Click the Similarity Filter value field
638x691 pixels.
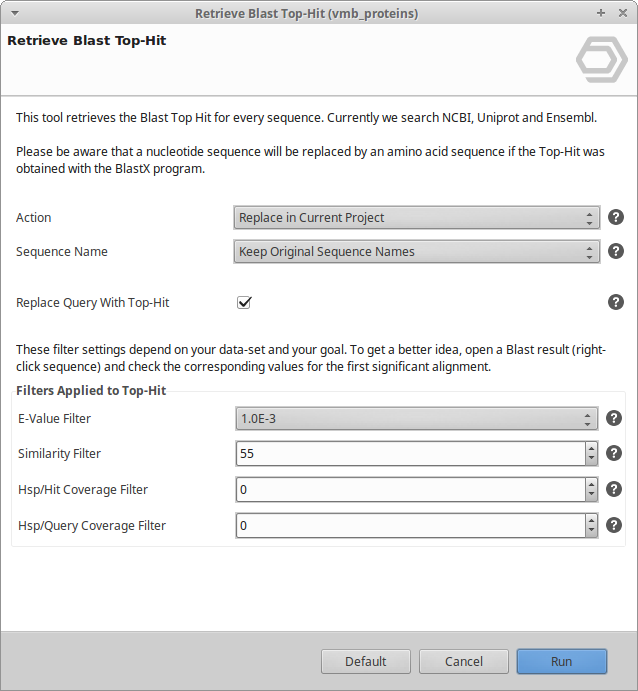(x=410, y=453)
